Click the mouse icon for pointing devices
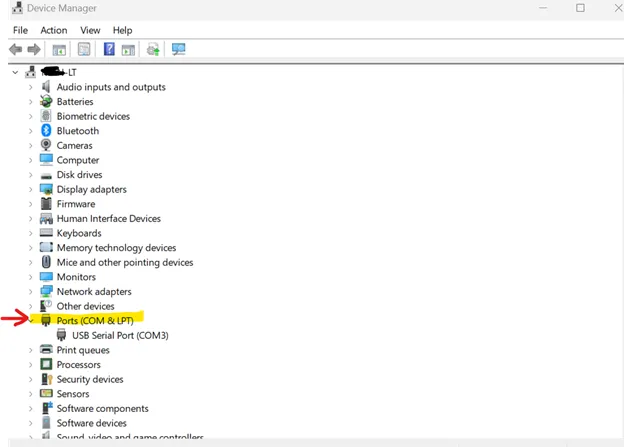The height and width of the screenshot is (447, 624). click(46, 262)
